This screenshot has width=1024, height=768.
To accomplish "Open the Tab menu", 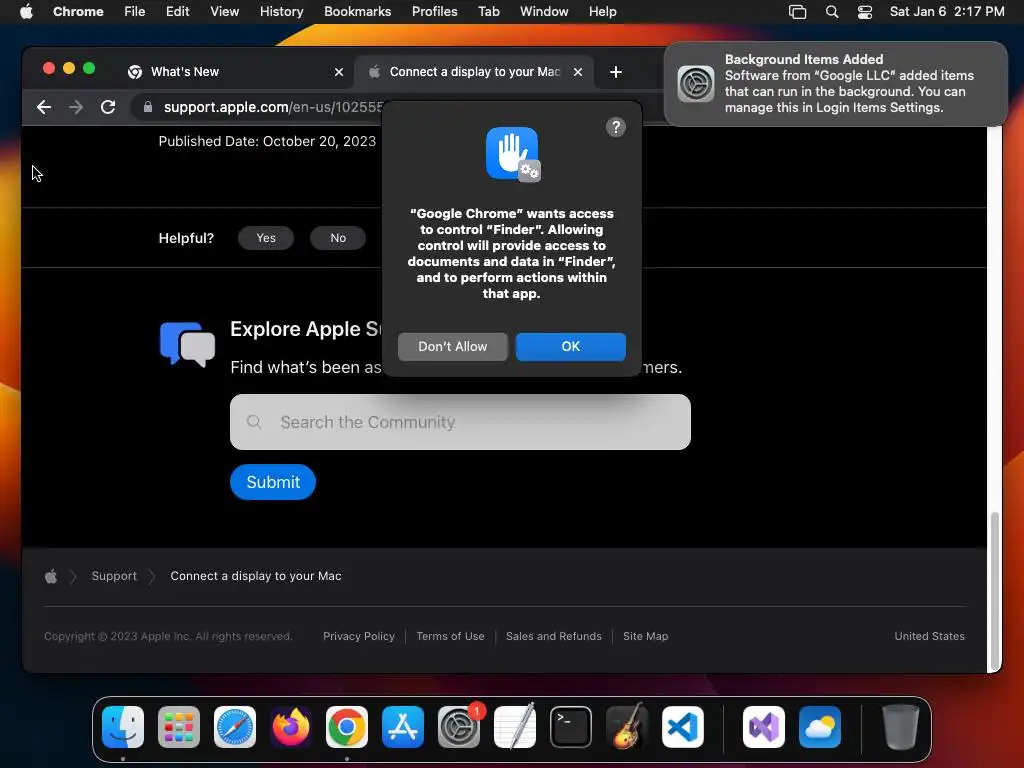I will (488, 12).
